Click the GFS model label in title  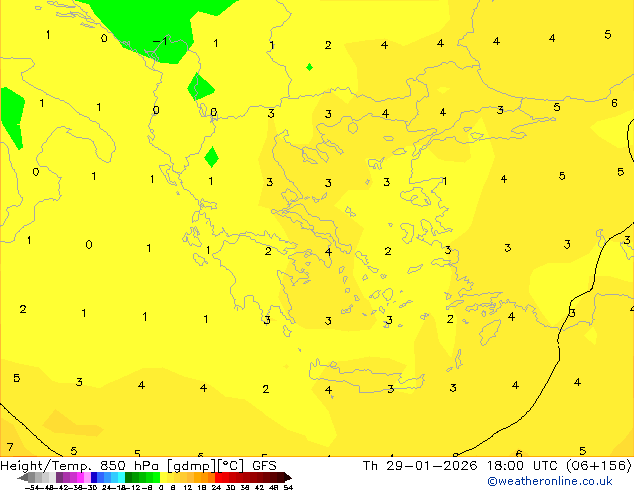point(264,465)
